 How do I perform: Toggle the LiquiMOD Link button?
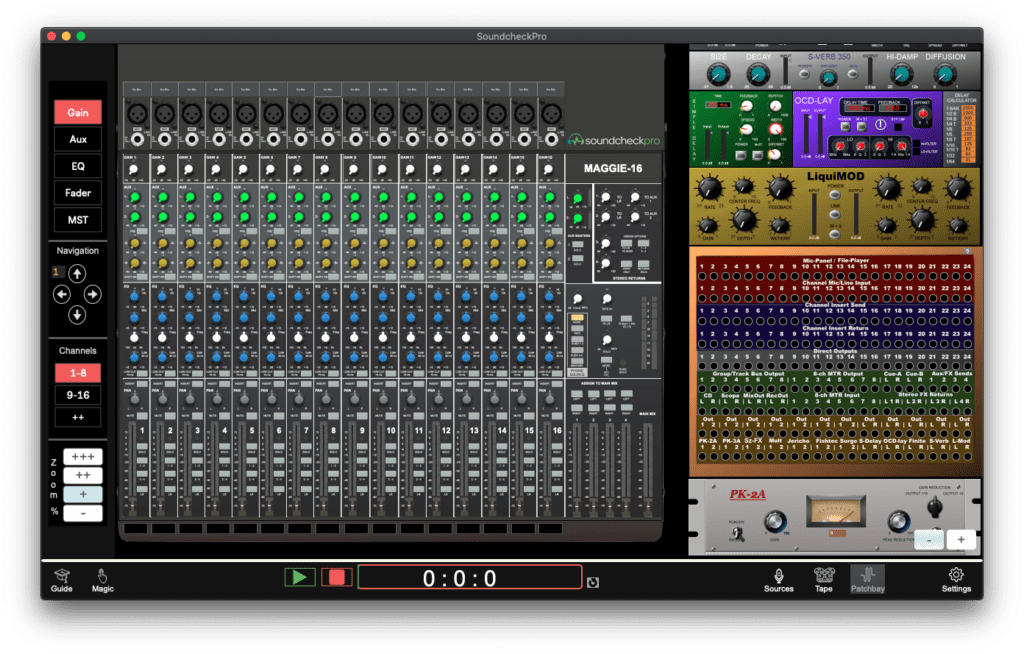click(x=835, y=214)
